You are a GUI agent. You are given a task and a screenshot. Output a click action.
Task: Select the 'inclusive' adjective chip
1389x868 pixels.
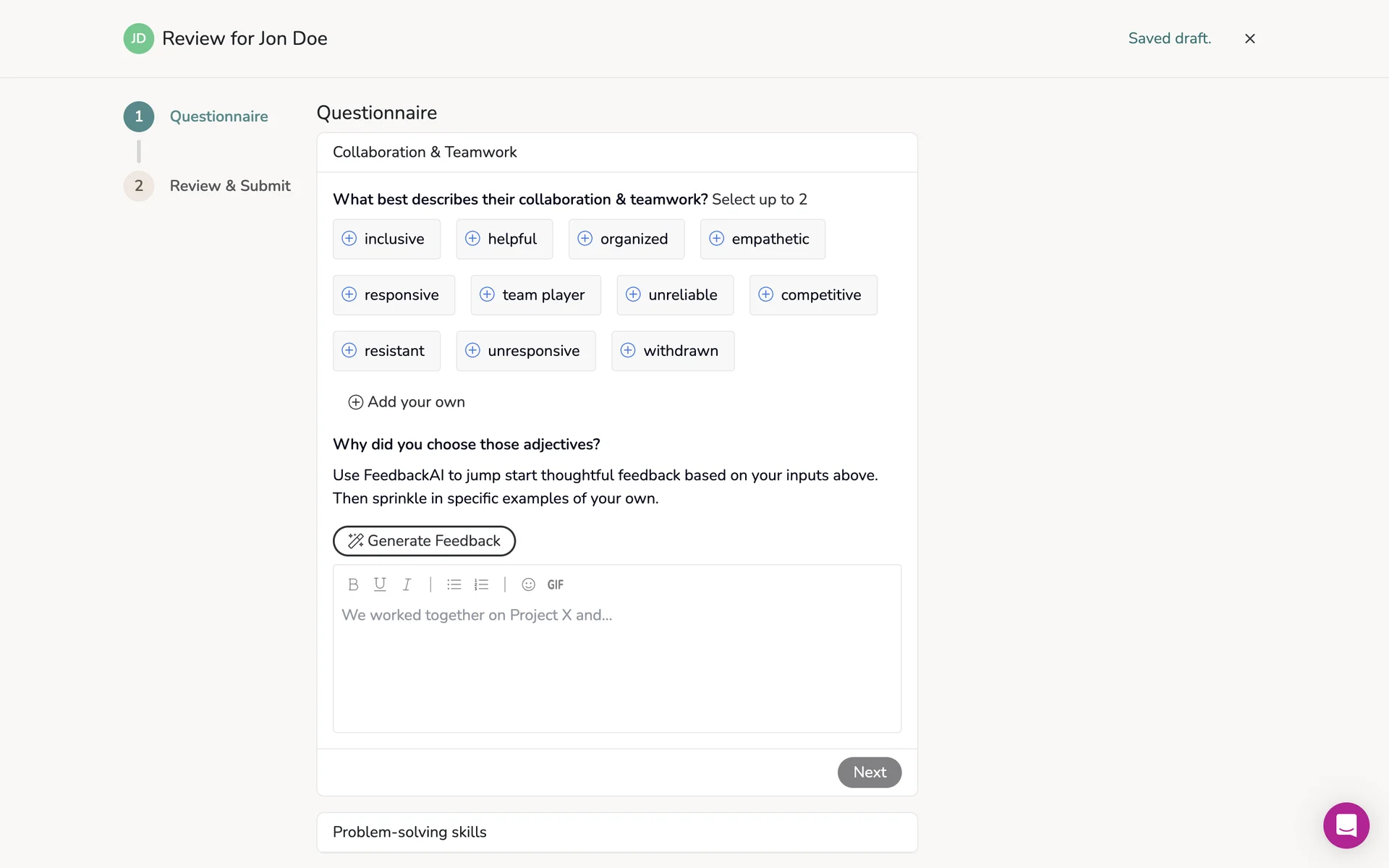click(386, 239)
